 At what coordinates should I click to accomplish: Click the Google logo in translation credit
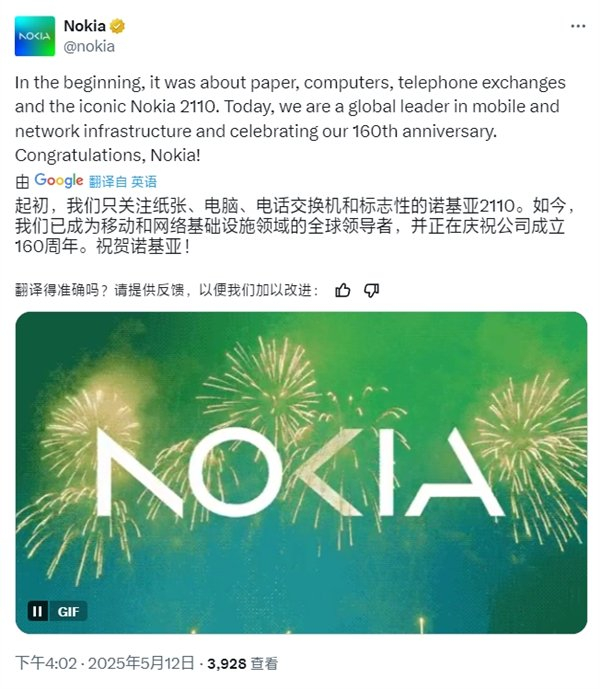59,181
